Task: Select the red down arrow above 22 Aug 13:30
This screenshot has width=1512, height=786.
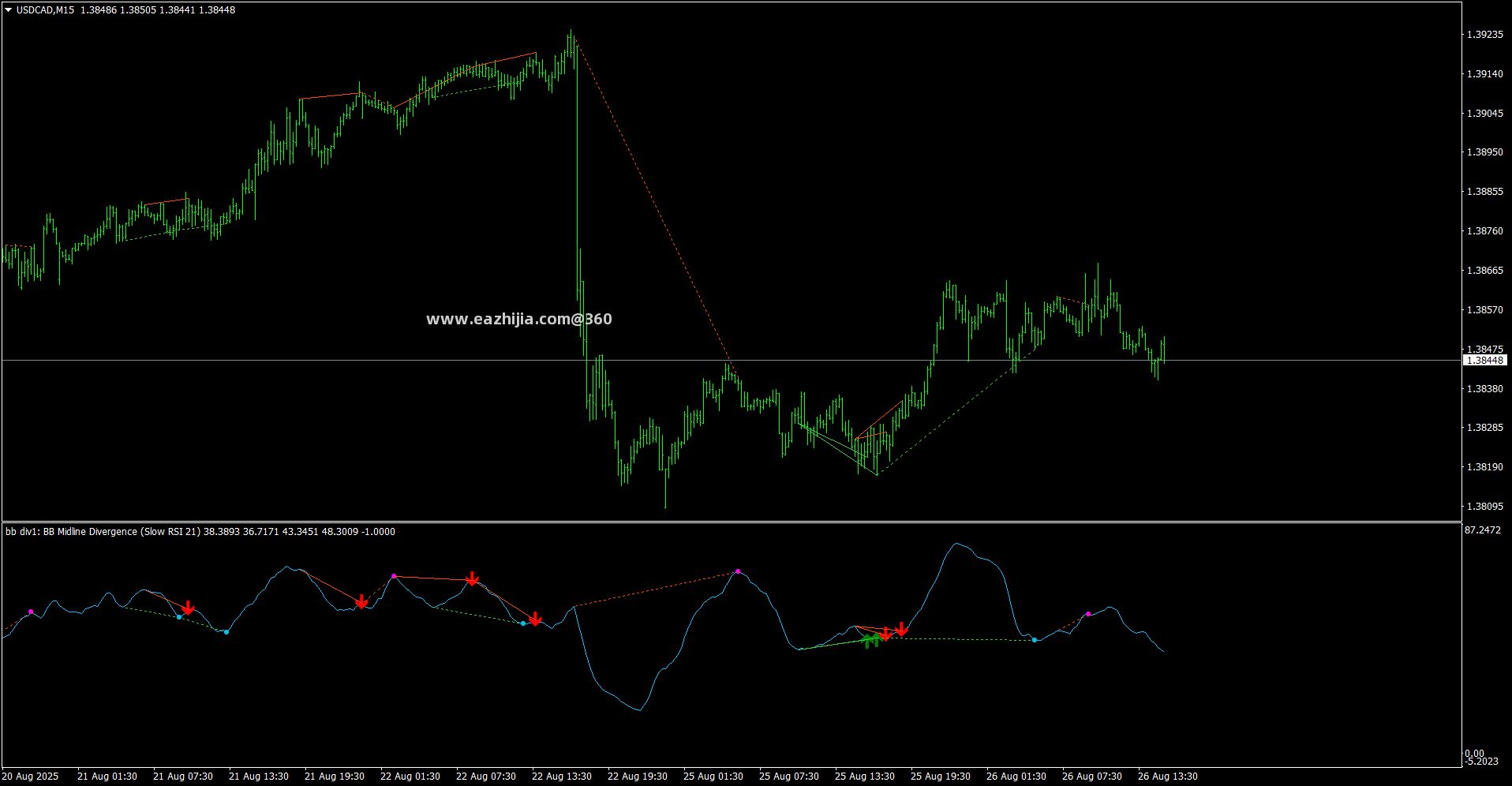Action: [535, 619]
